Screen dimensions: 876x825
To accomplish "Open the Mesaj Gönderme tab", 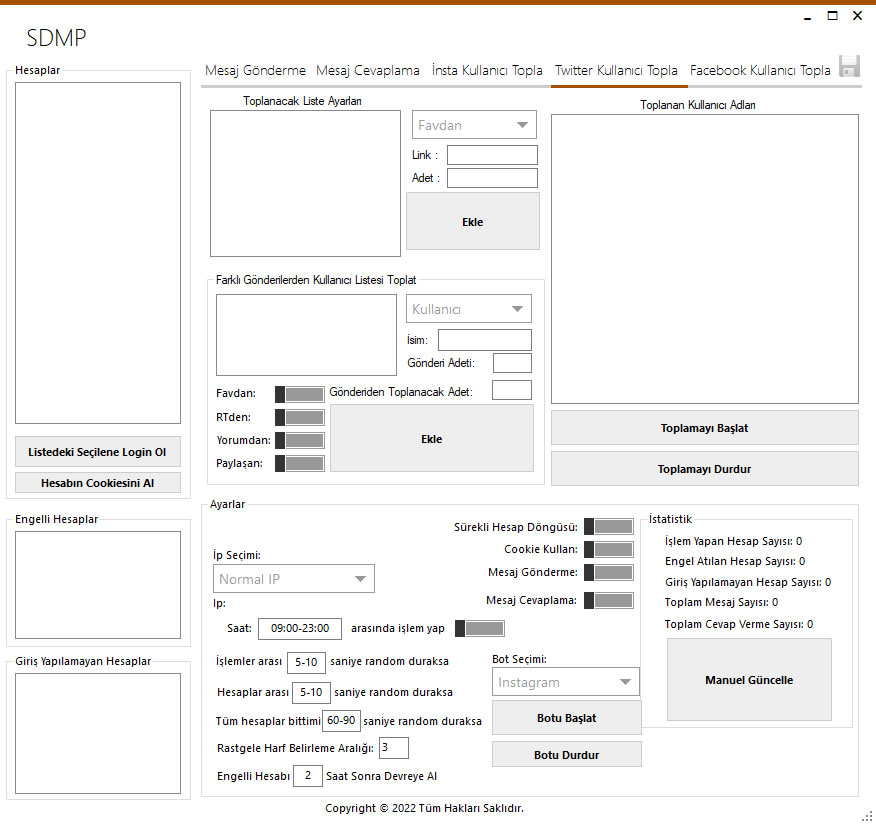I will click(x=255, y=70).
